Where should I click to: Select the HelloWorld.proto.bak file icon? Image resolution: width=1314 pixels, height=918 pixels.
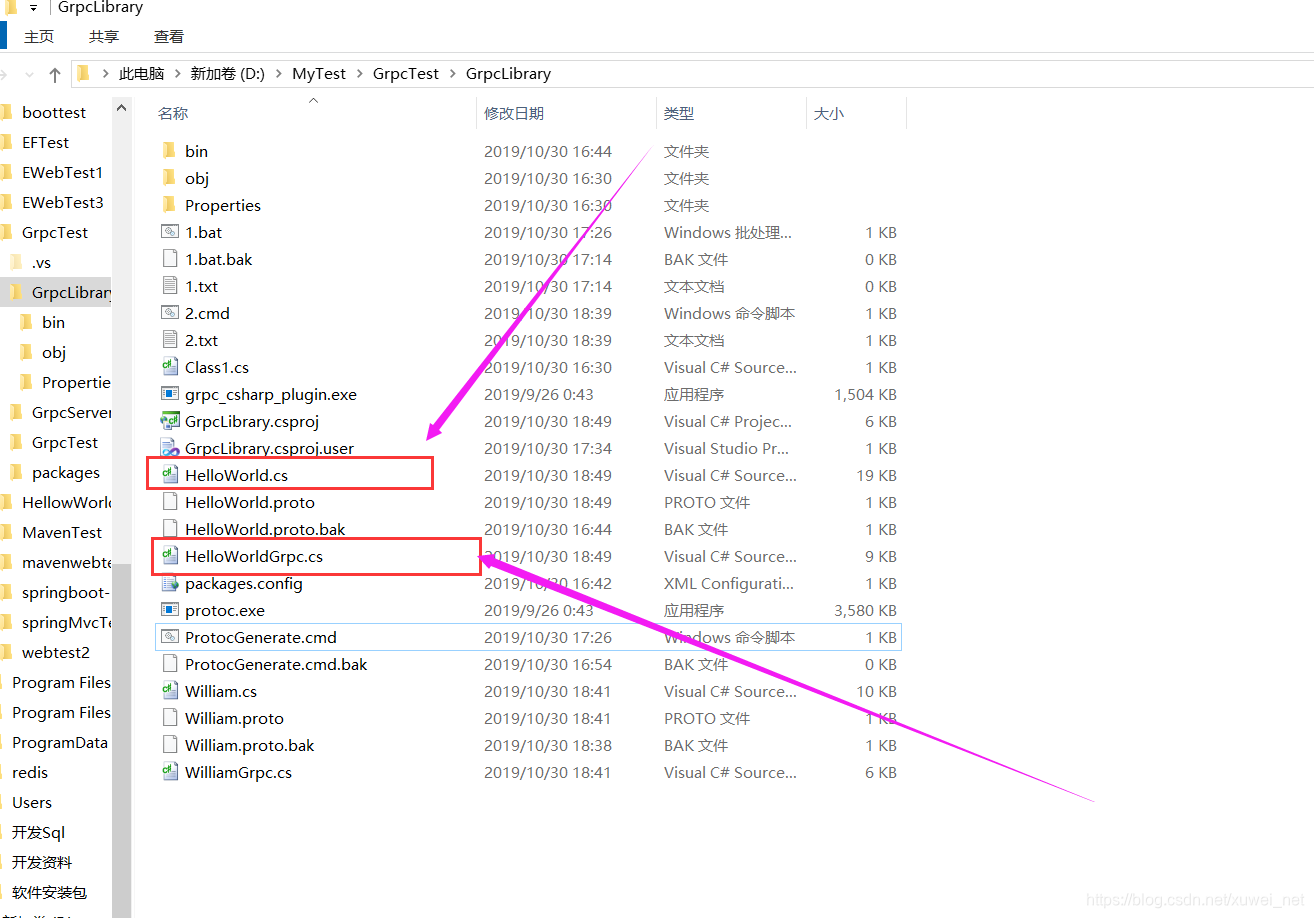point(168,529)
